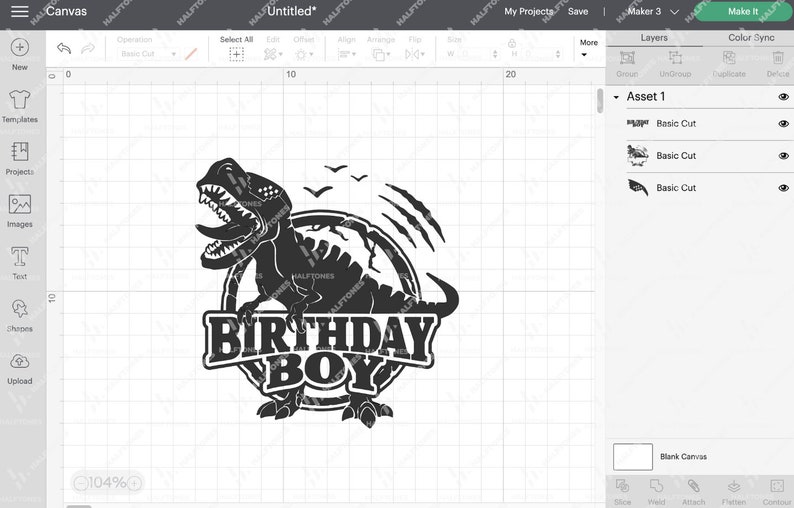Click the green Make It button

tap(743, 11)
